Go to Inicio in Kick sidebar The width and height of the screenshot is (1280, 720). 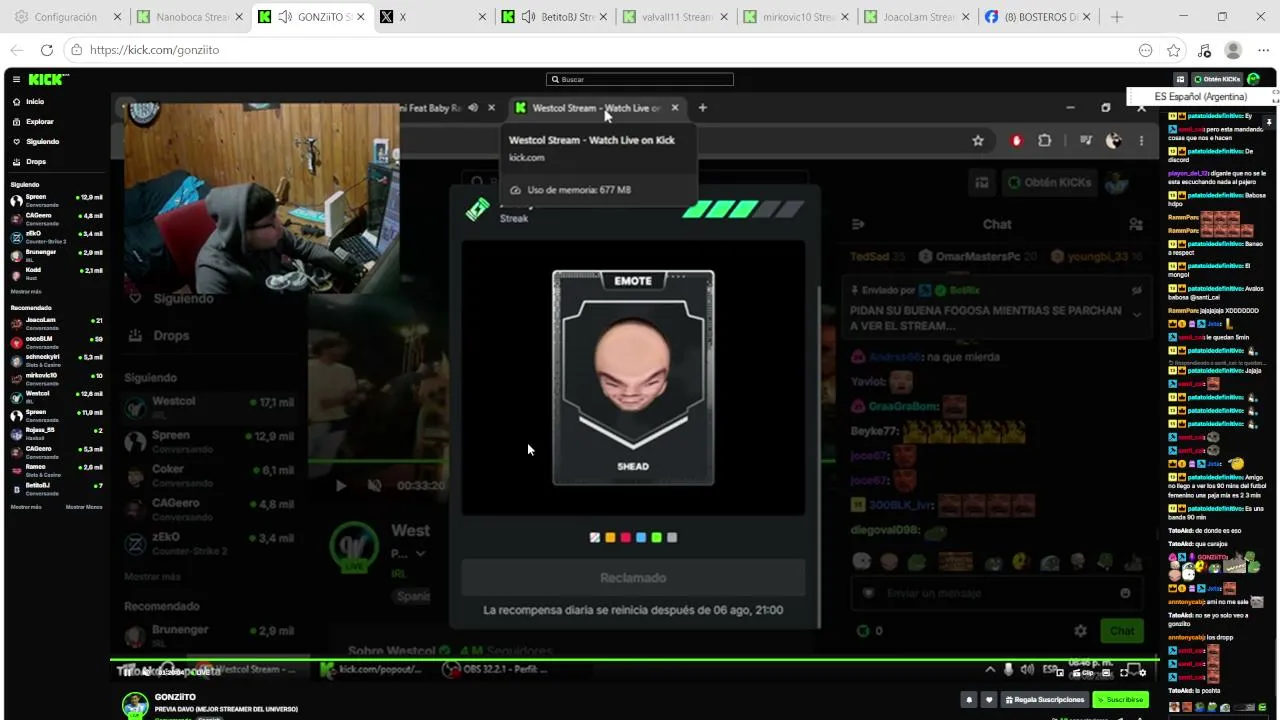pos(35,102)
